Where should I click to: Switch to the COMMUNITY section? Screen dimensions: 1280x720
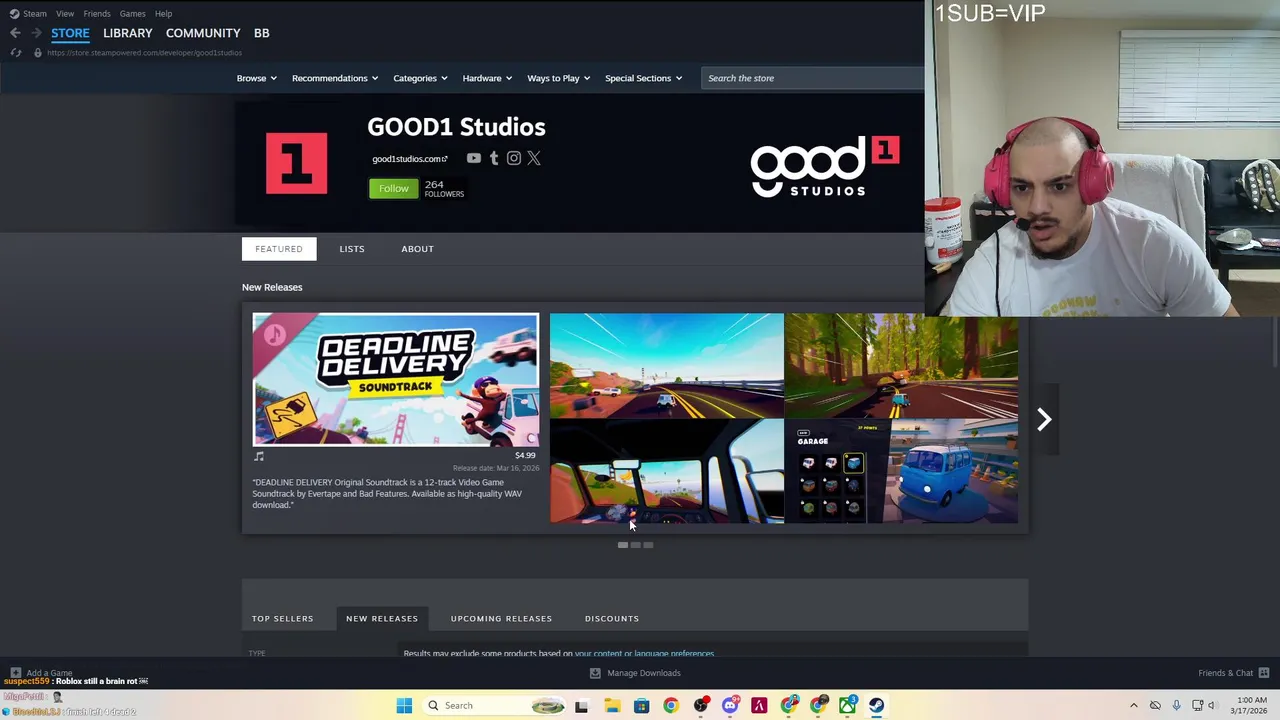[x=203, y=33]
